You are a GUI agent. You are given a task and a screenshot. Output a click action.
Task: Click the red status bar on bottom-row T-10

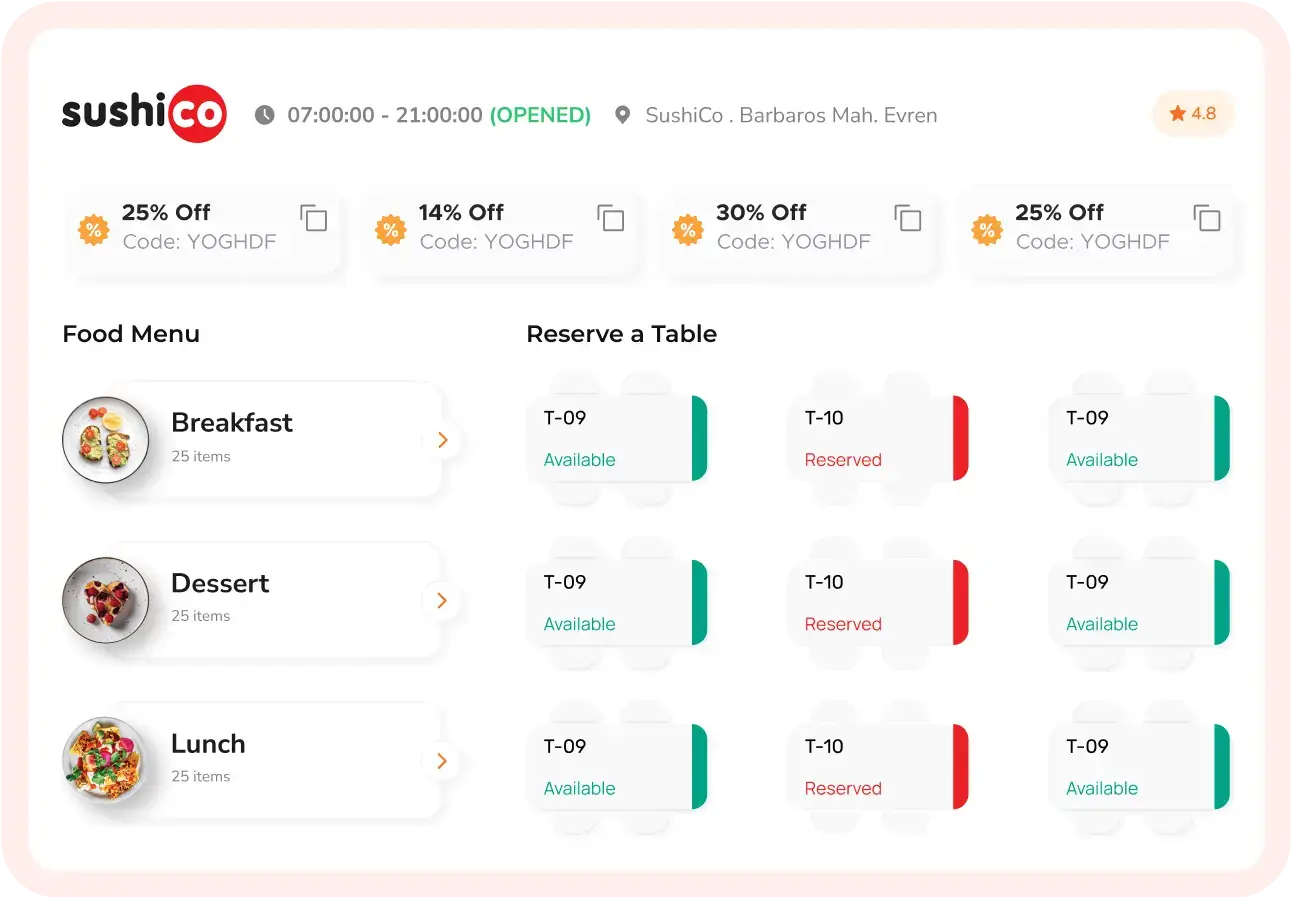pyautogui.click(x=960, y=766)
